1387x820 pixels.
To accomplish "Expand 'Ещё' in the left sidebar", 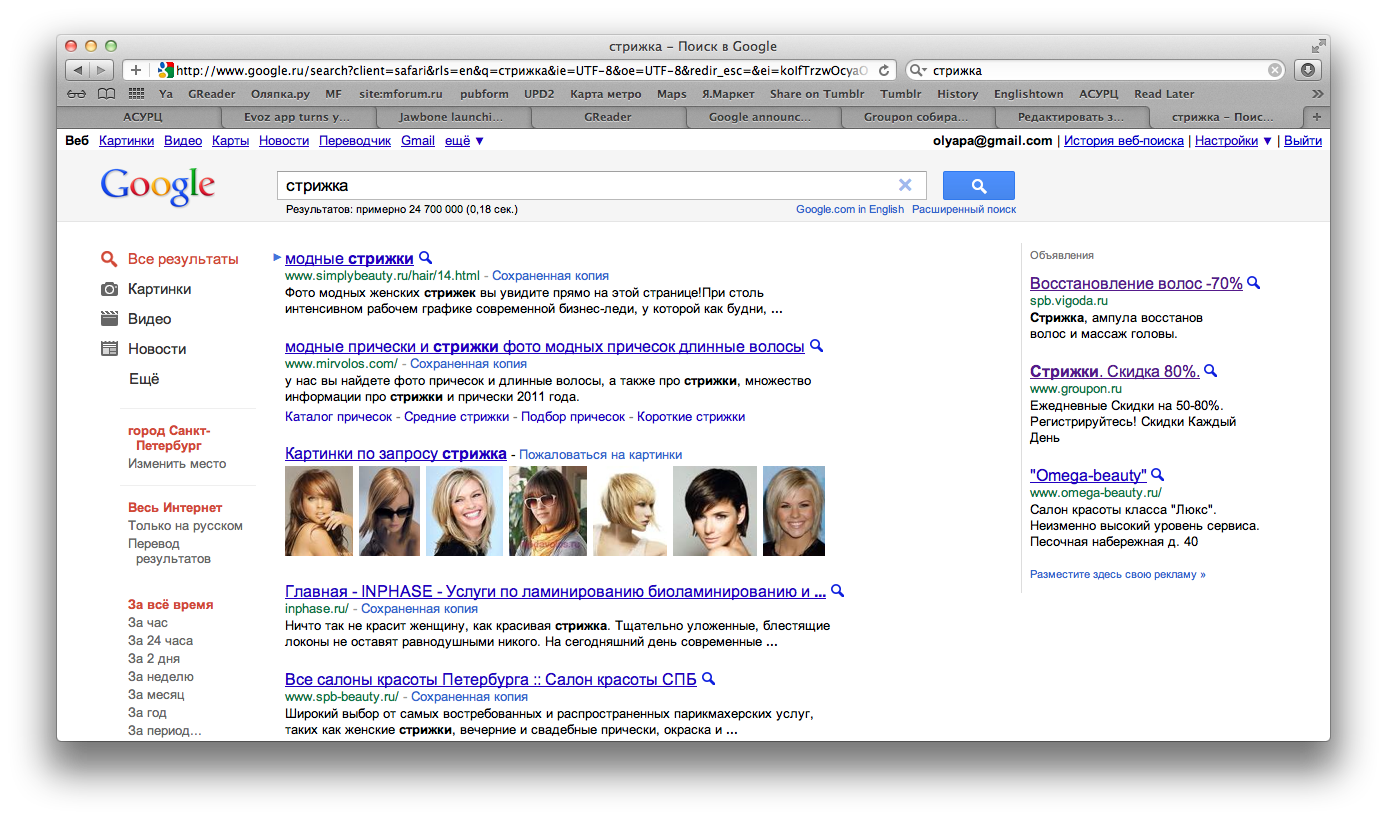I will coord(144,379).
